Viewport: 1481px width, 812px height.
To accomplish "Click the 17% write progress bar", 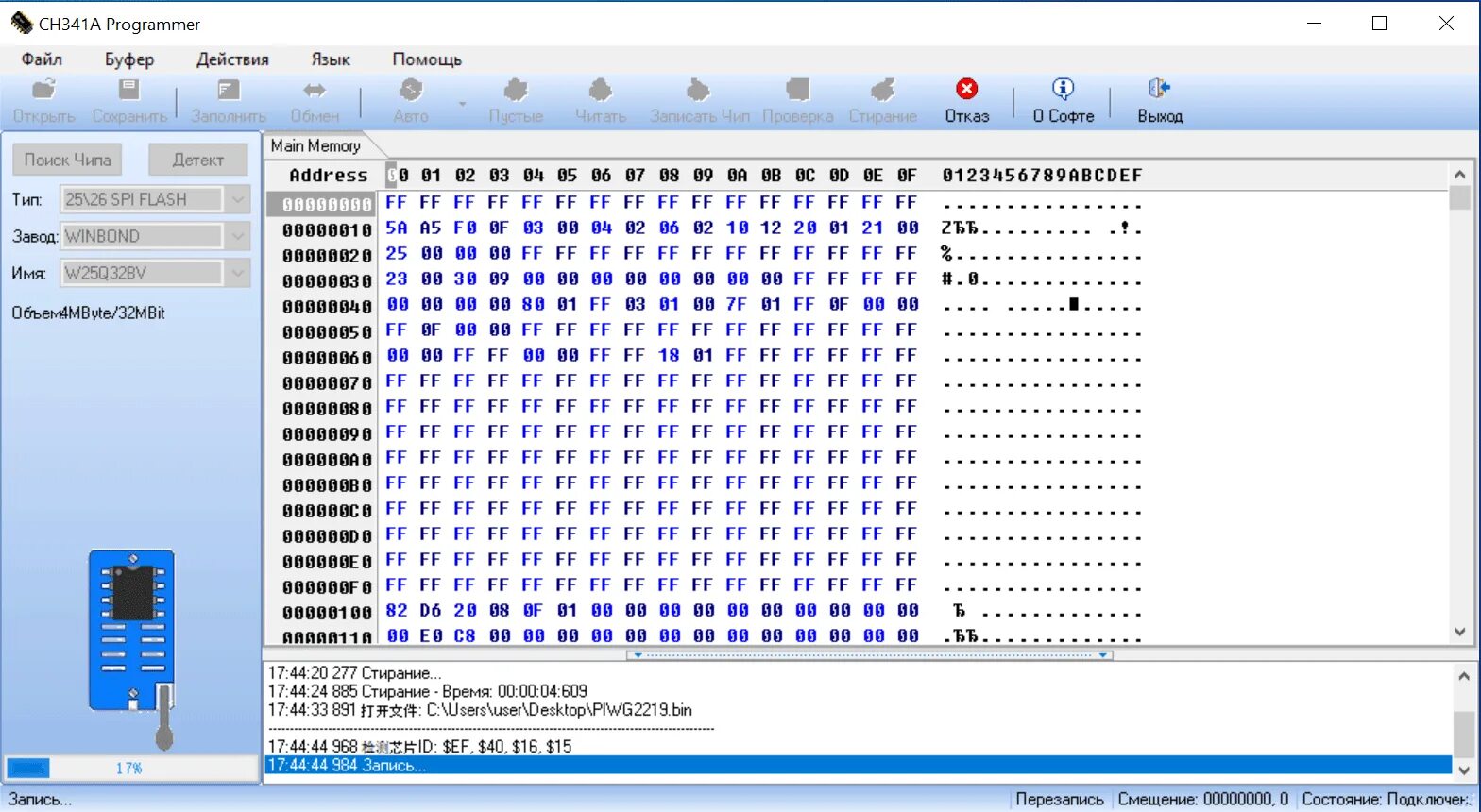I will [131, 768].
